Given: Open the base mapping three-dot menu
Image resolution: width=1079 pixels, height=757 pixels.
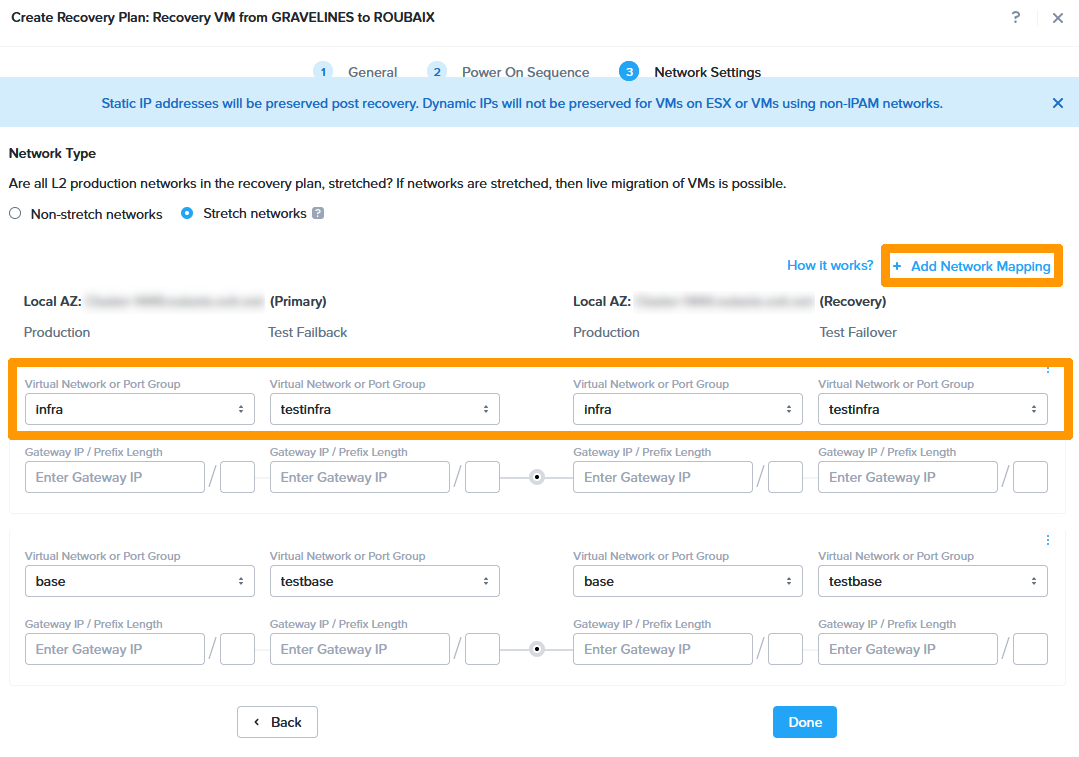Looking at the screenshot, I should click(x=1048, y=540).
